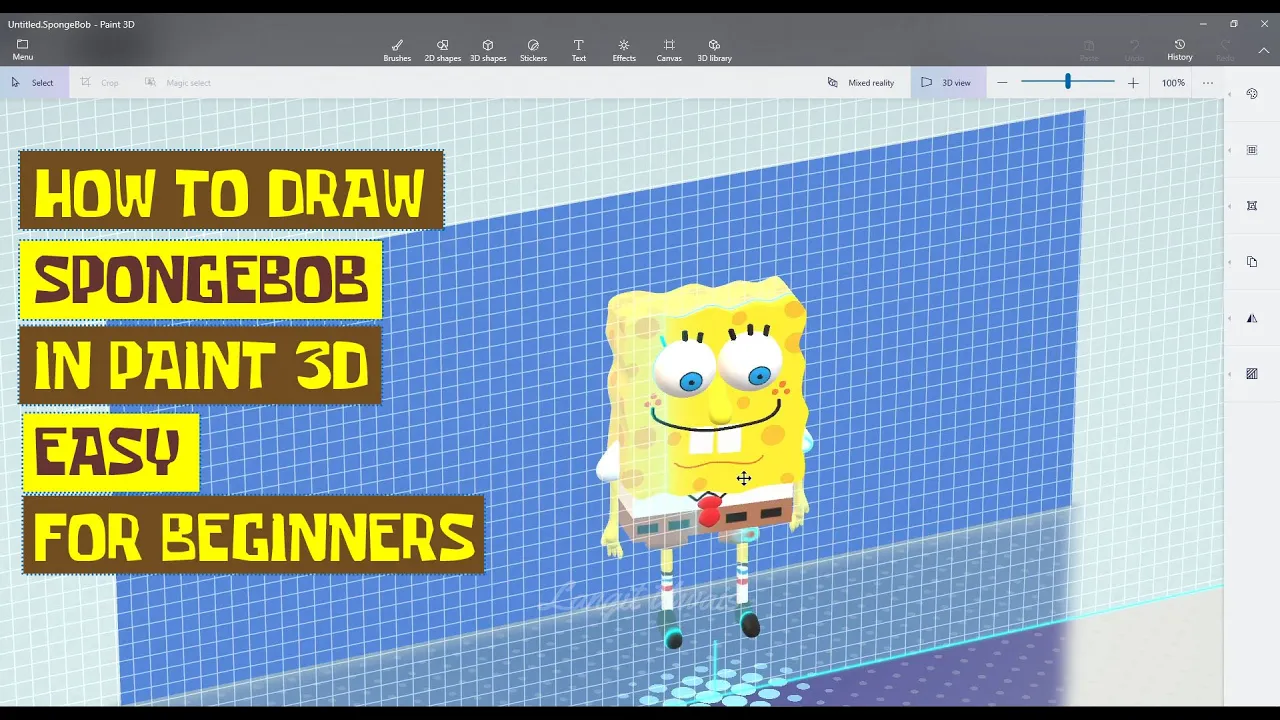1280x720 pixels.
Task: Expand sidebar arrow beside the Copy icon
Action: [x=1230, y=262]
